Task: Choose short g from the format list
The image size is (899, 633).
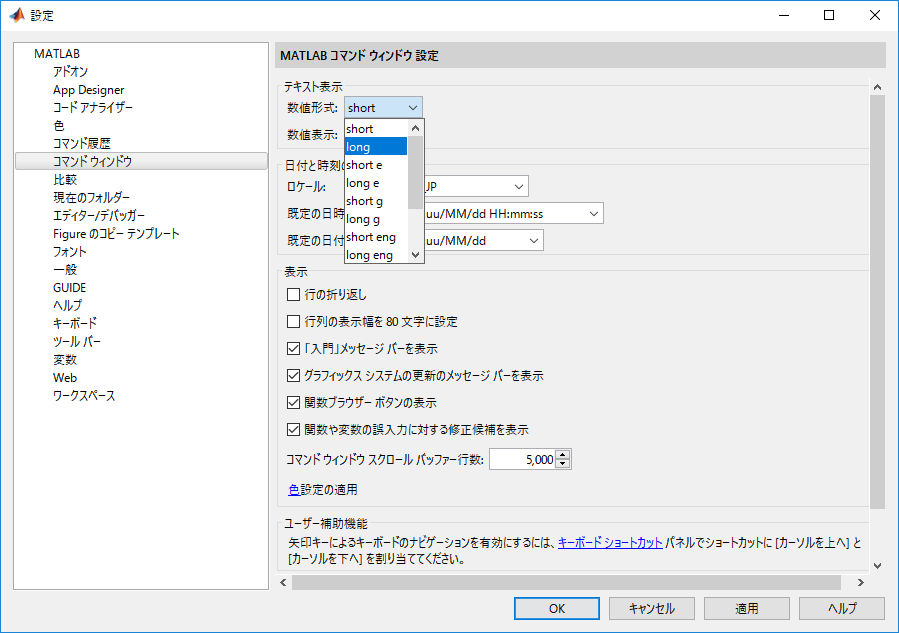Action: 376,201
